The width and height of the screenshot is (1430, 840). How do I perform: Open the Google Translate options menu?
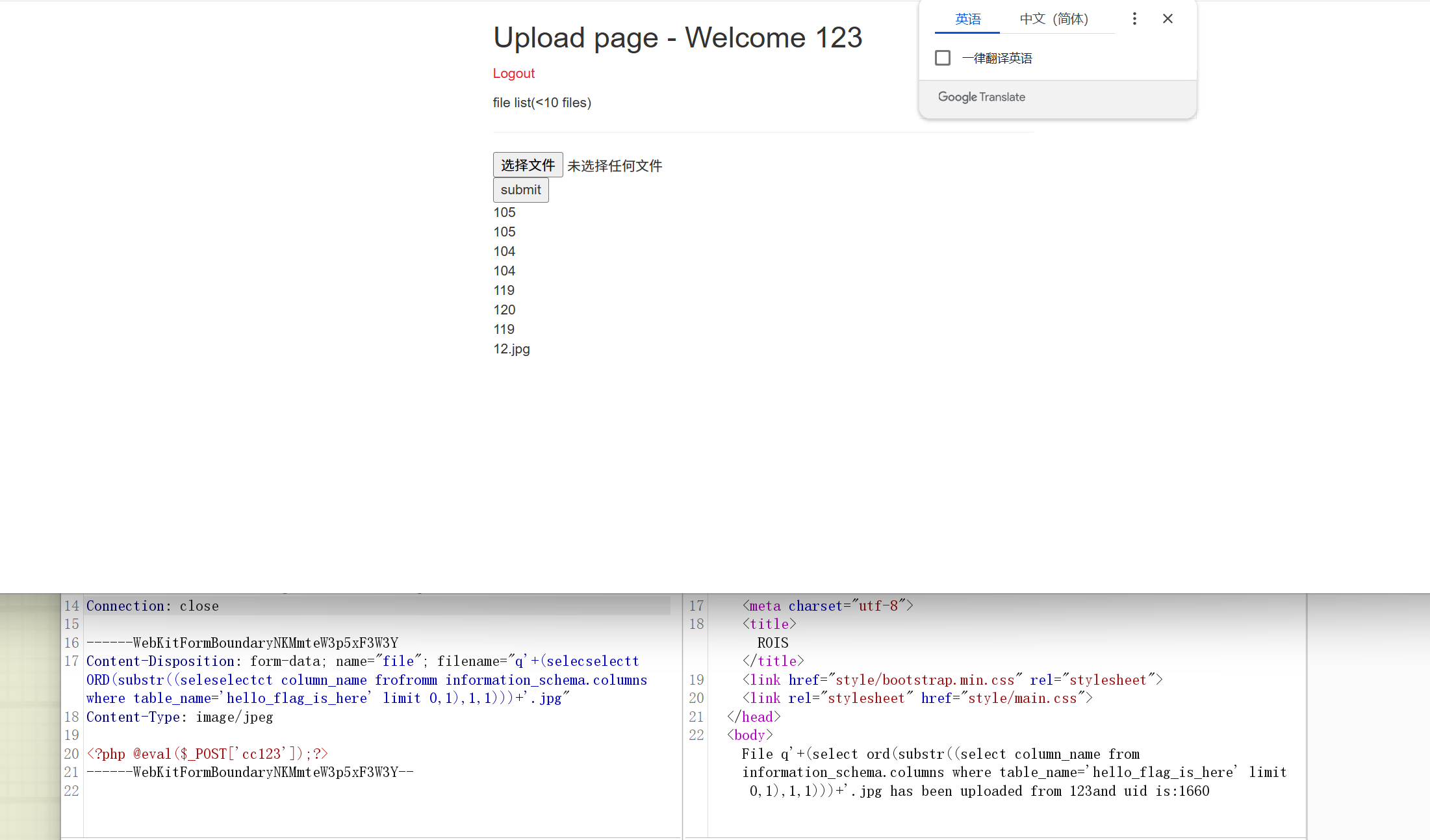tap(1134, 19)
